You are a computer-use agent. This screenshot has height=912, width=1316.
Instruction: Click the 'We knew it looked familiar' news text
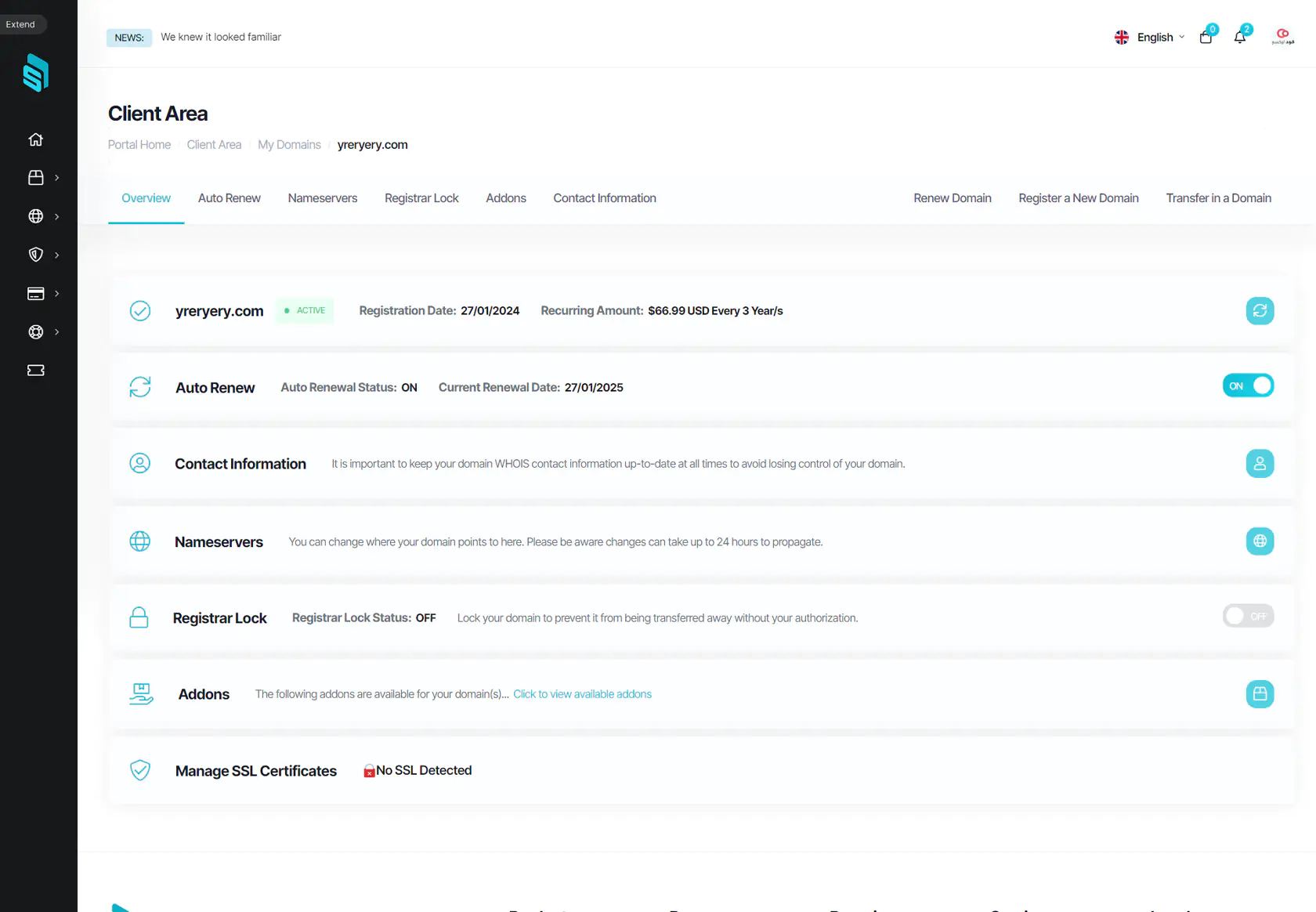[x=221, y=37]
